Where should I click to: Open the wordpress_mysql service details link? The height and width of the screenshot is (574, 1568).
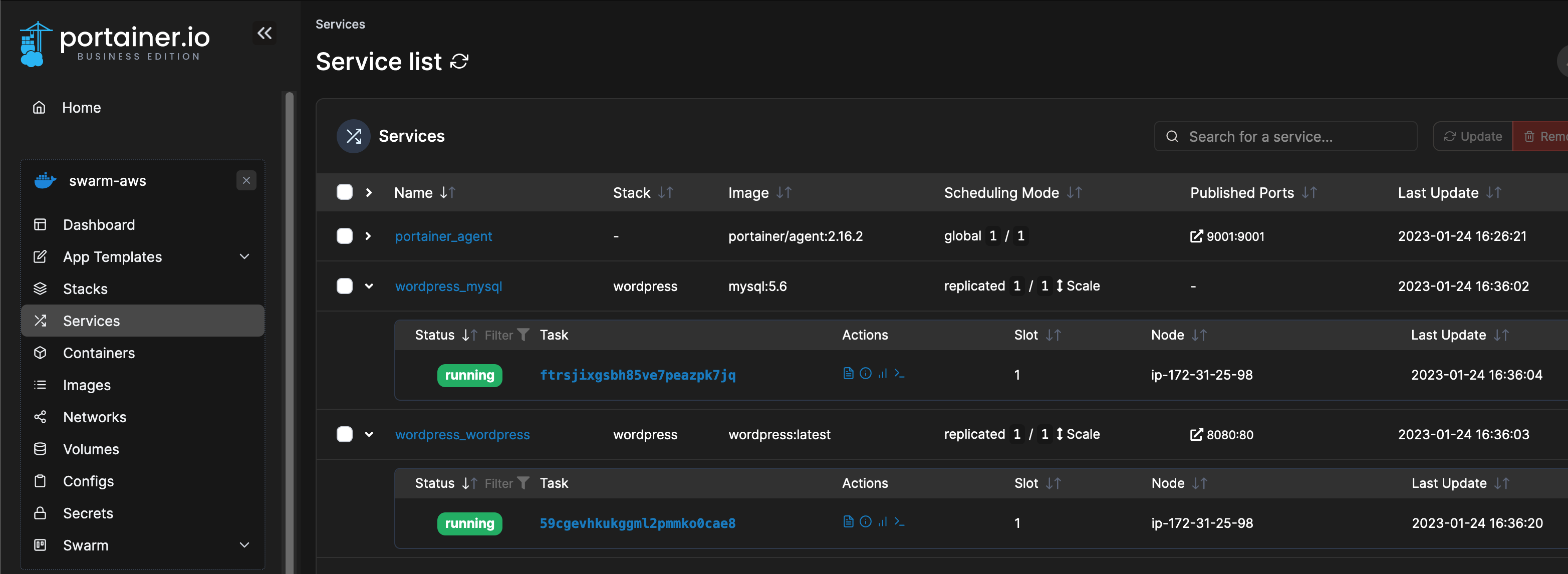point(448,286)
